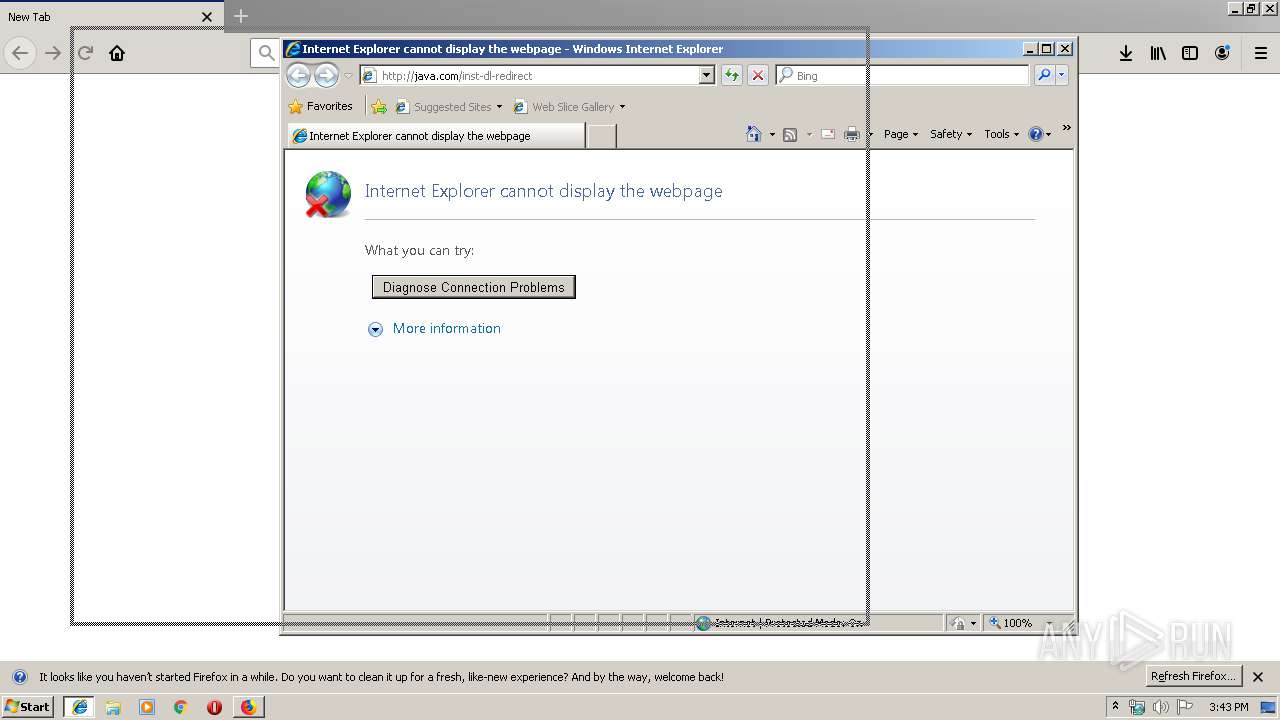Click Internet Explorer's Back arrow button

298,75
